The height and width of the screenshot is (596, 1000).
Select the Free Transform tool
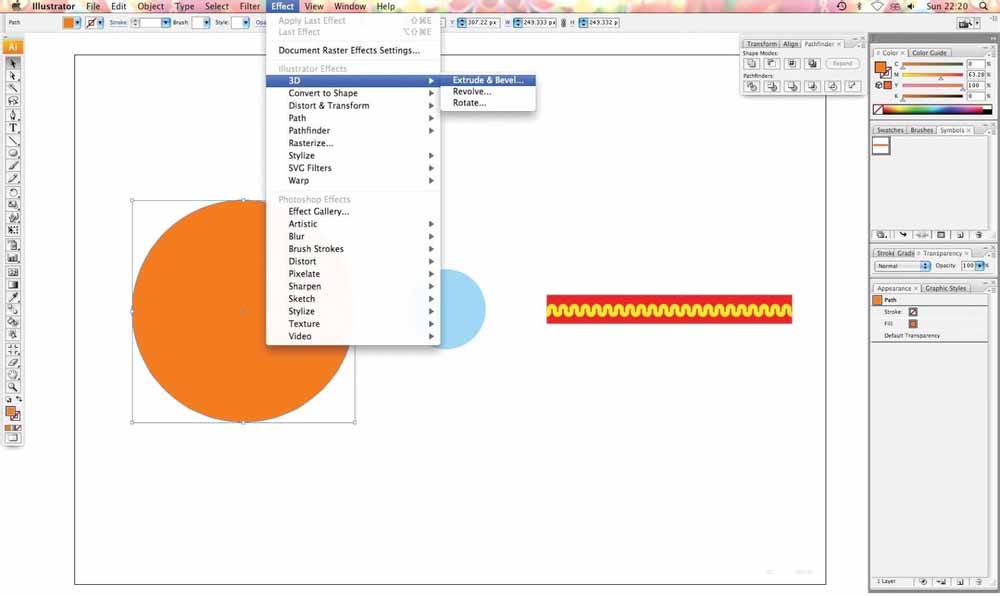click(x=13, y=230)
